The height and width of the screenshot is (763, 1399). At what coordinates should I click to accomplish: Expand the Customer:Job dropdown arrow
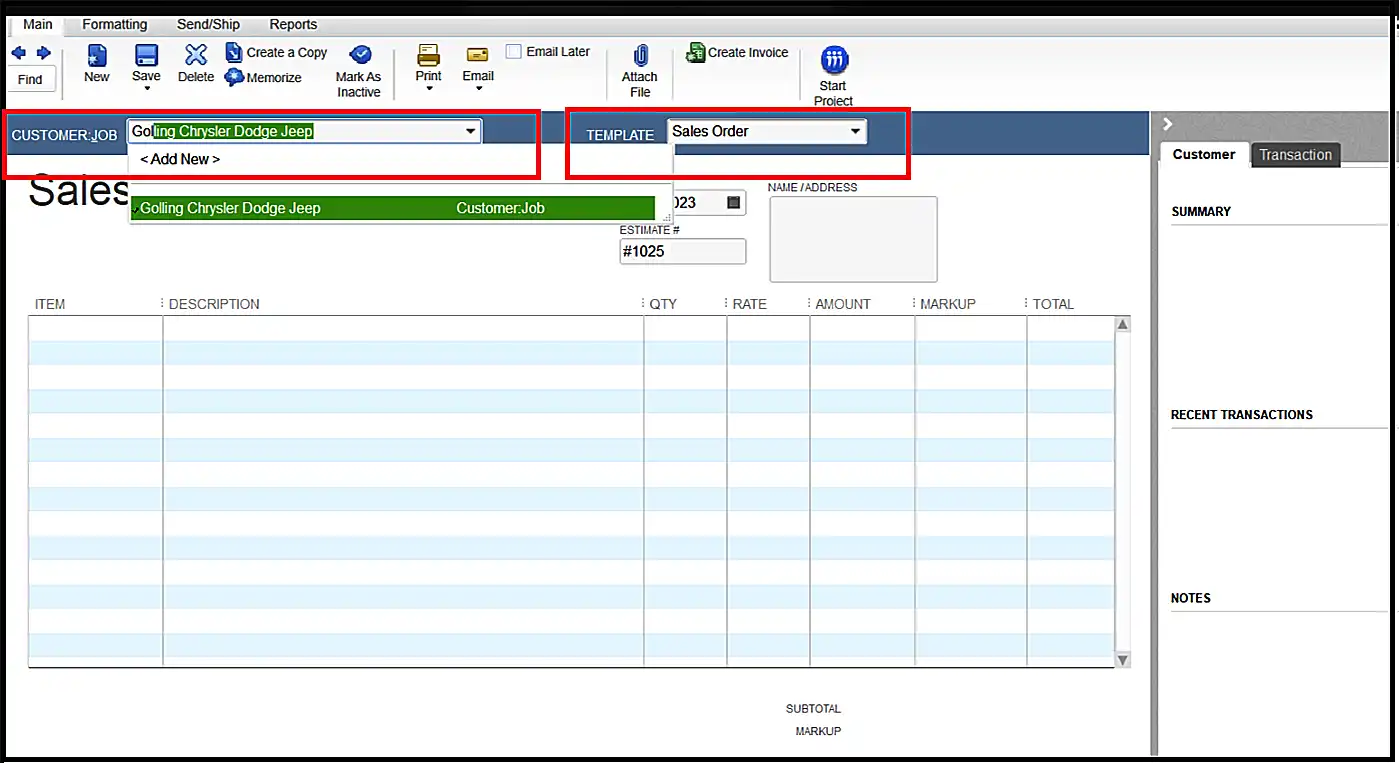470,131
